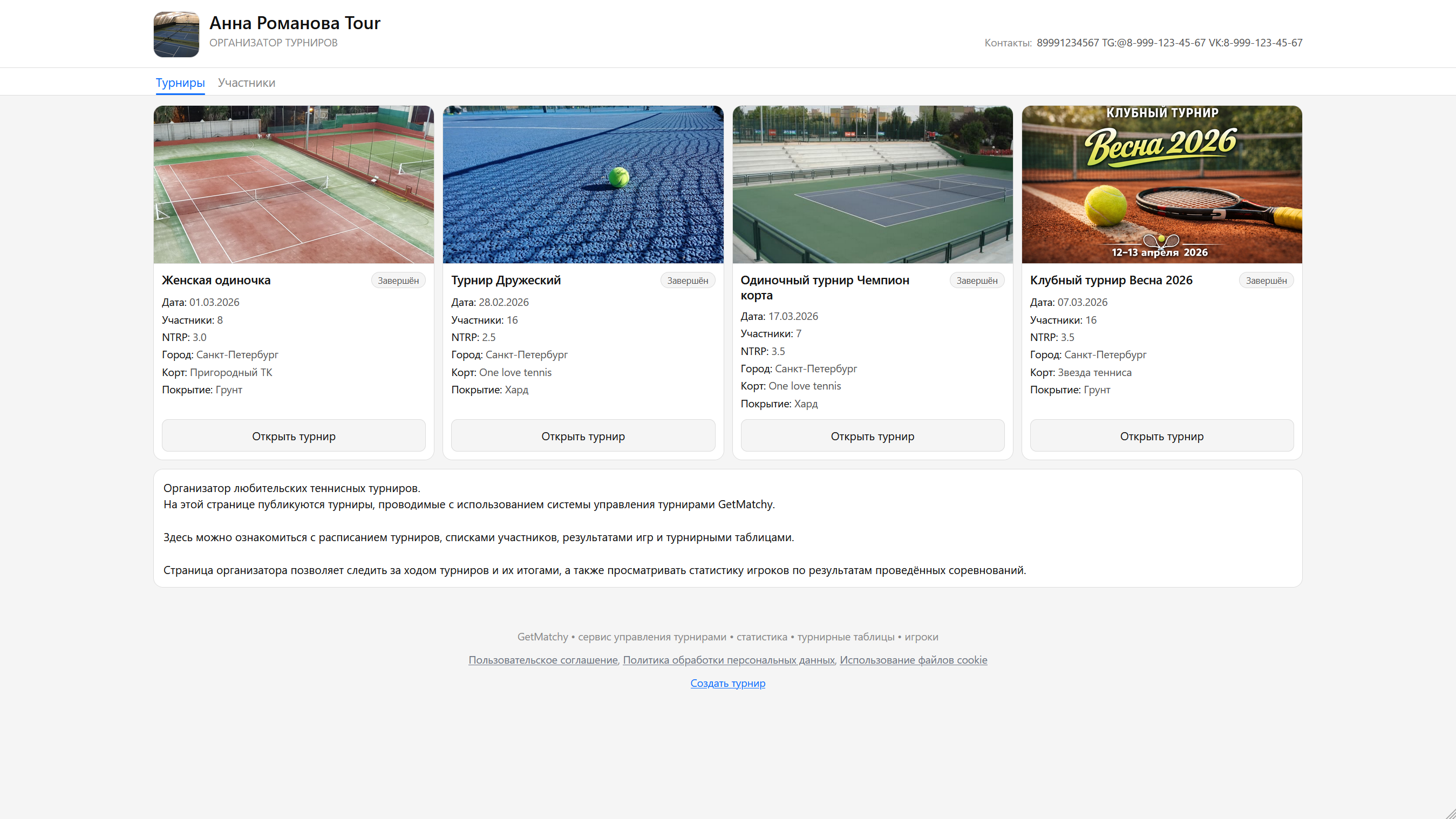This screenshot has height=819, width=1456.
Task: Open the Одиночный турнир Чемпион корта button
Action: point(872,436)
